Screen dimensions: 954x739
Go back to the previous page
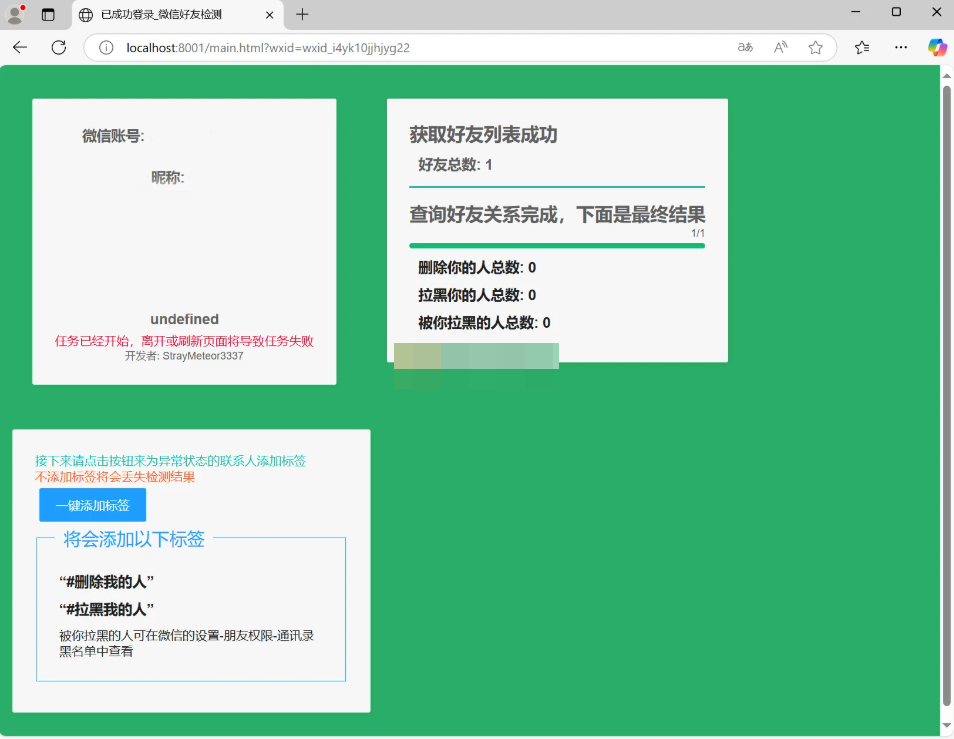(21, 47)
